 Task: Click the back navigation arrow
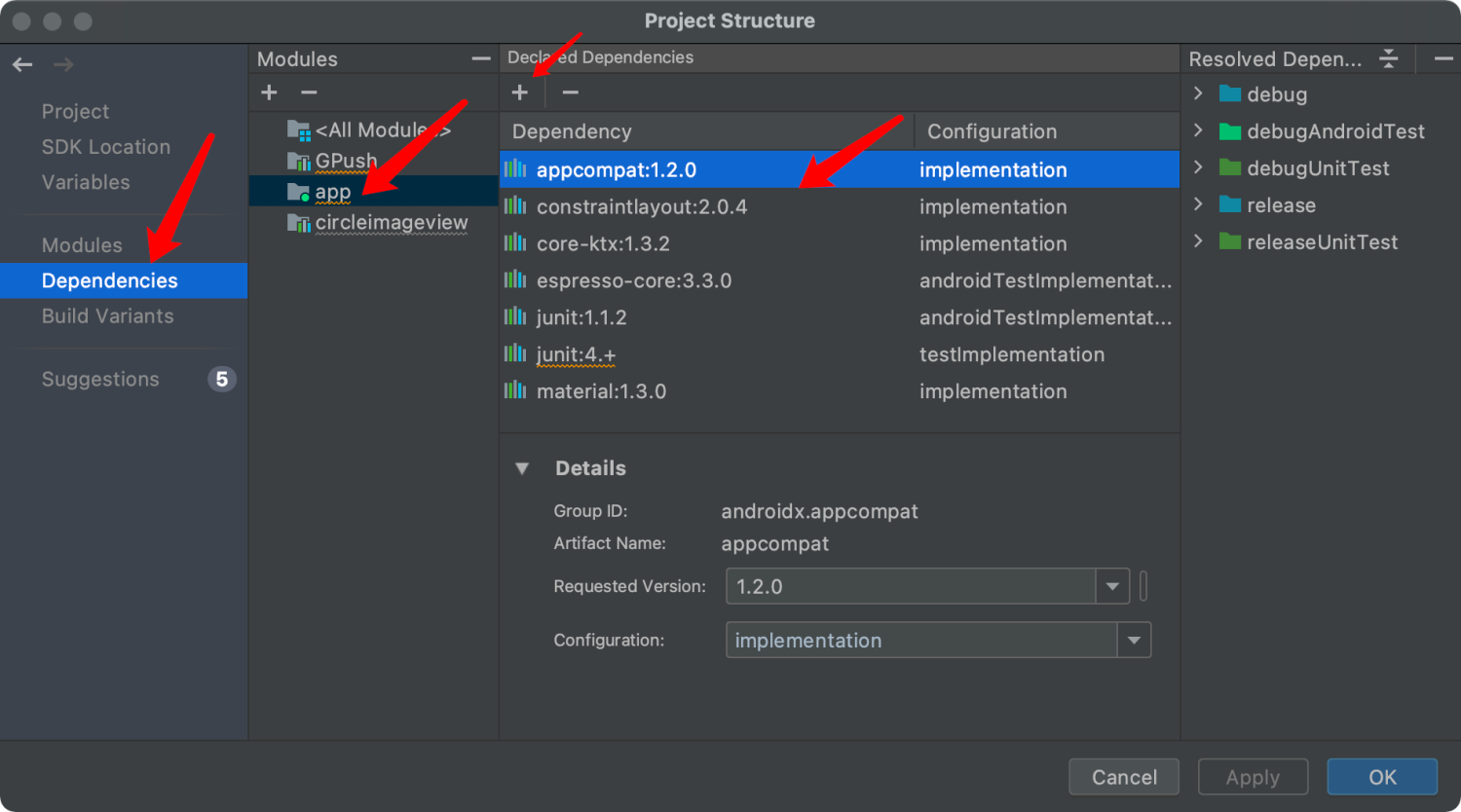coord(22,65)
